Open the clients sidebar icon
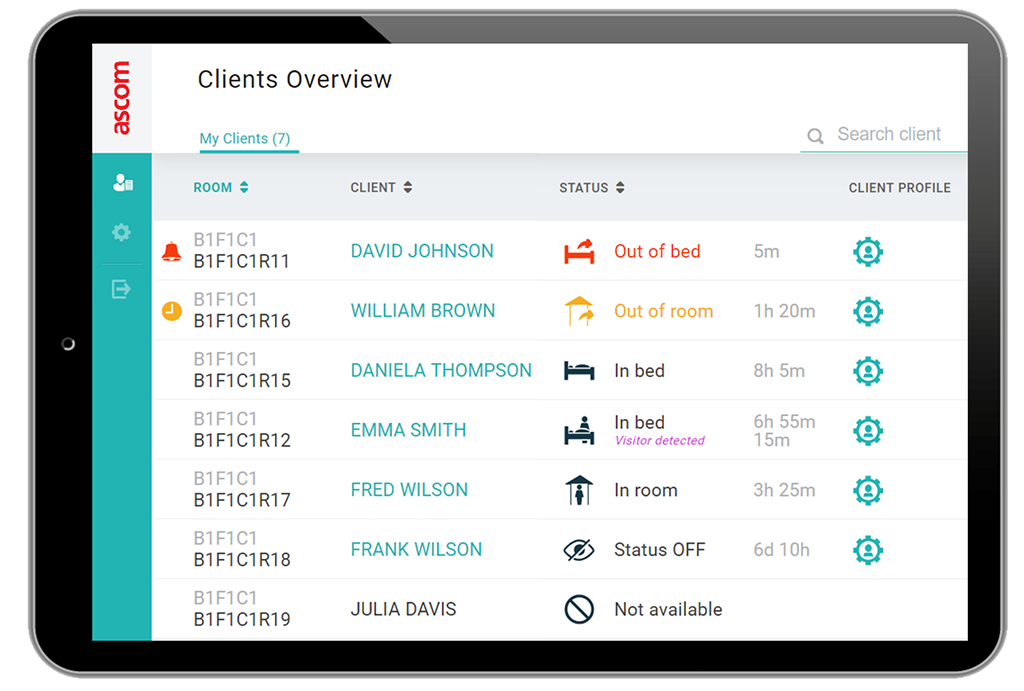Viewport: 1024px width, 691px height. [122, 183]
